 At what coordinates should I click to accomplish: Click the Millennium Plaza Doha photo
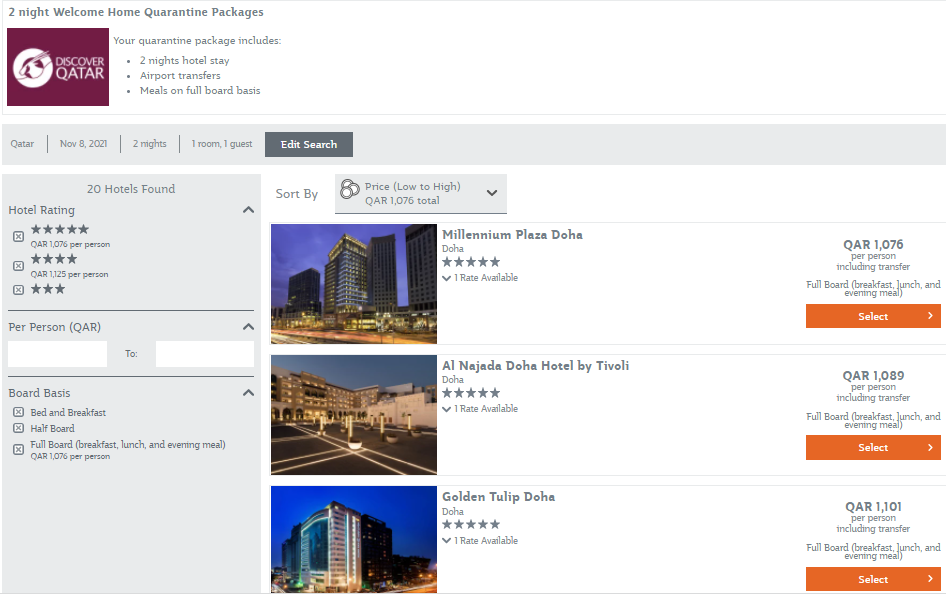(354, 284)
